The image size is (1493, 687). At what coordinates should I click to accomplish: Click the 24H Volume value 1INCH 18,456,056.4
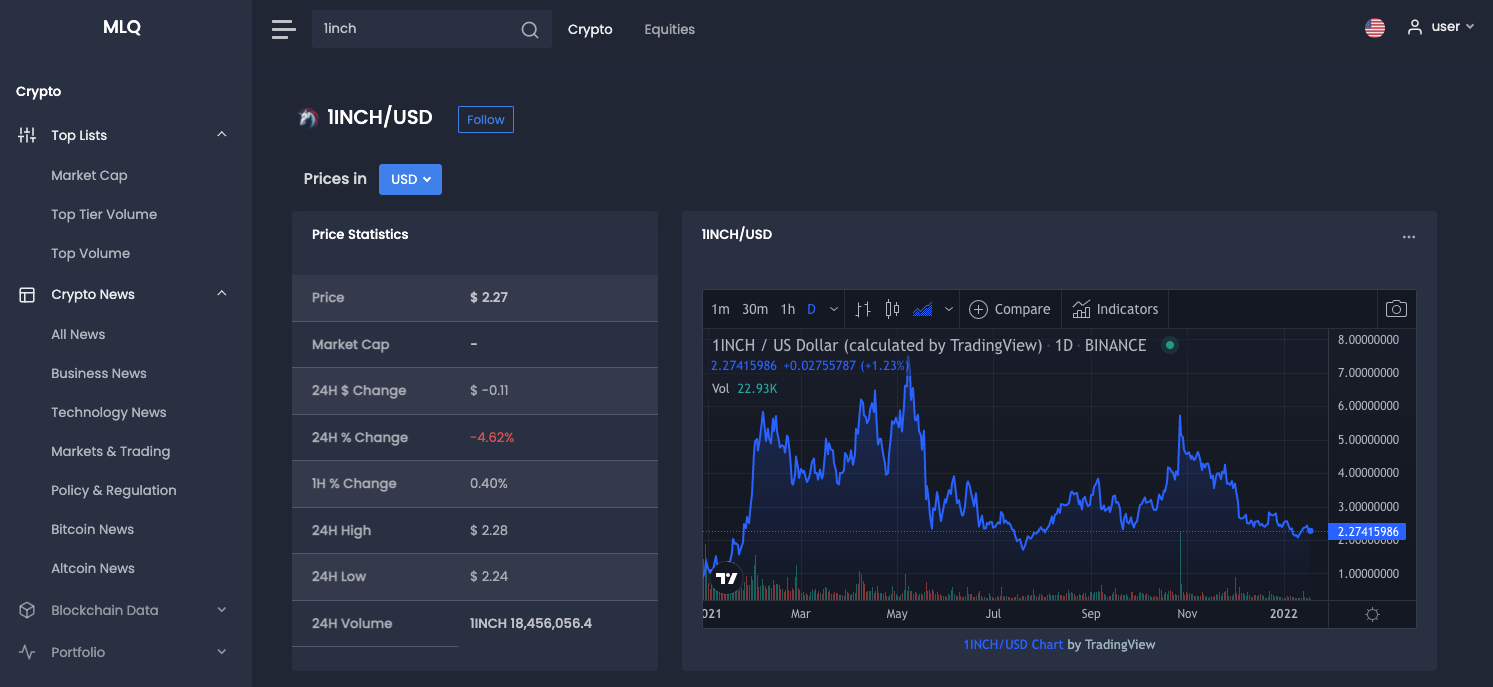coord(531,623)
